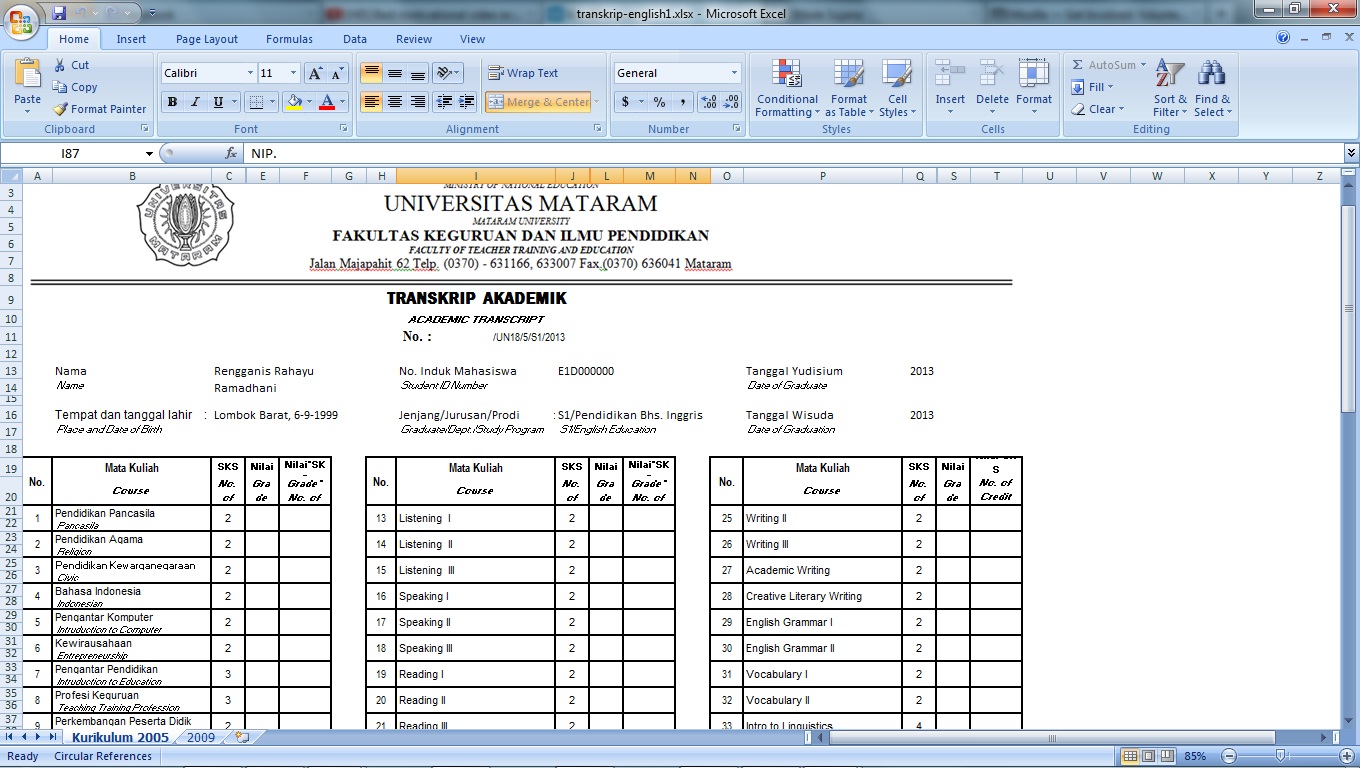Open Microsoft Excel Help
Screen dimensions: 1360x768
tap(1283, 38)
